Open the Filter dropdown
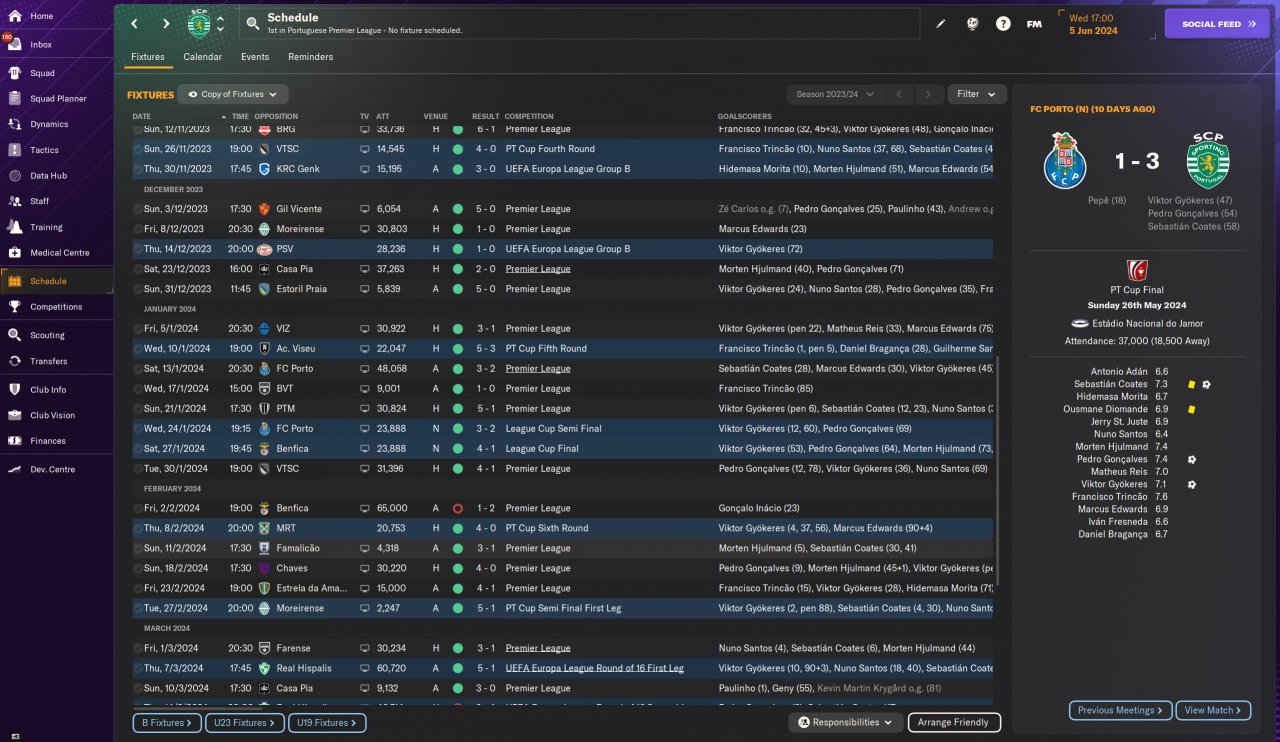 point(976,94)
